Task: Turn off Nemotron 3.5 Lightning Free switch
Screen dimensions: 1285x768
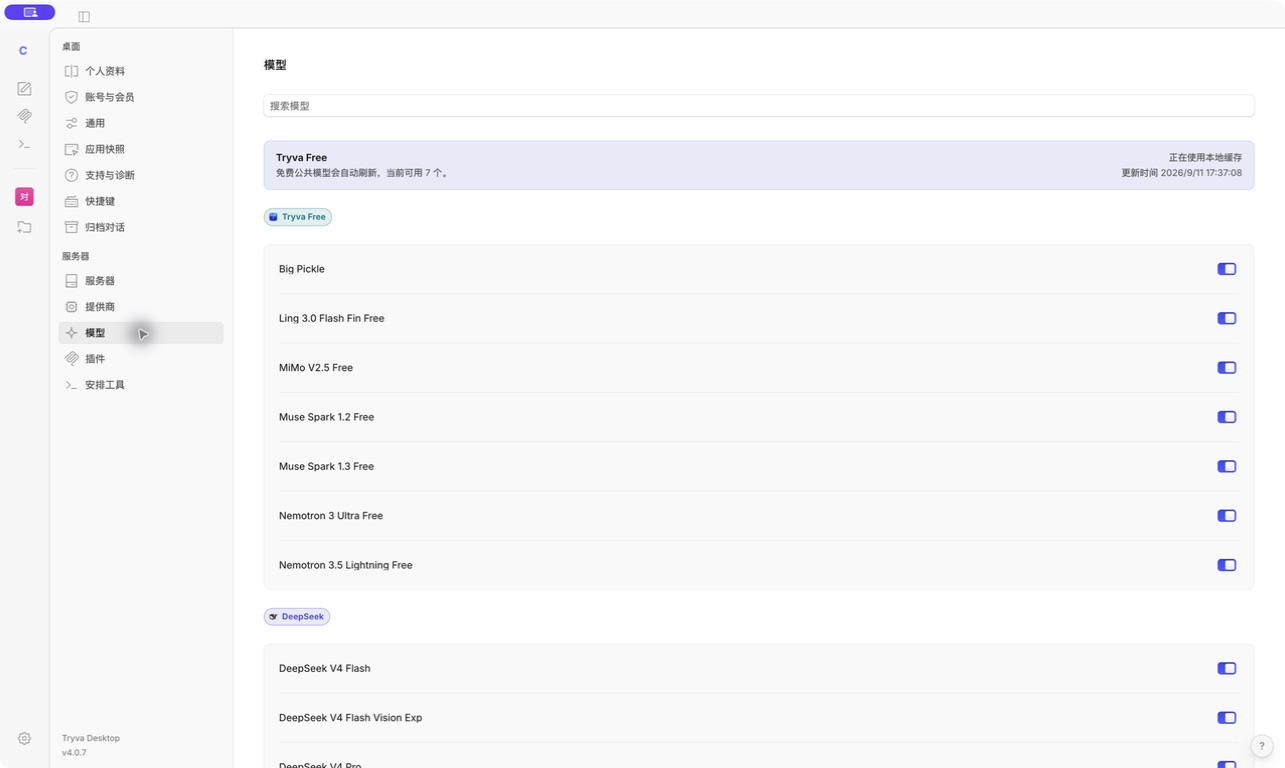Action: tap(1227, 565)
